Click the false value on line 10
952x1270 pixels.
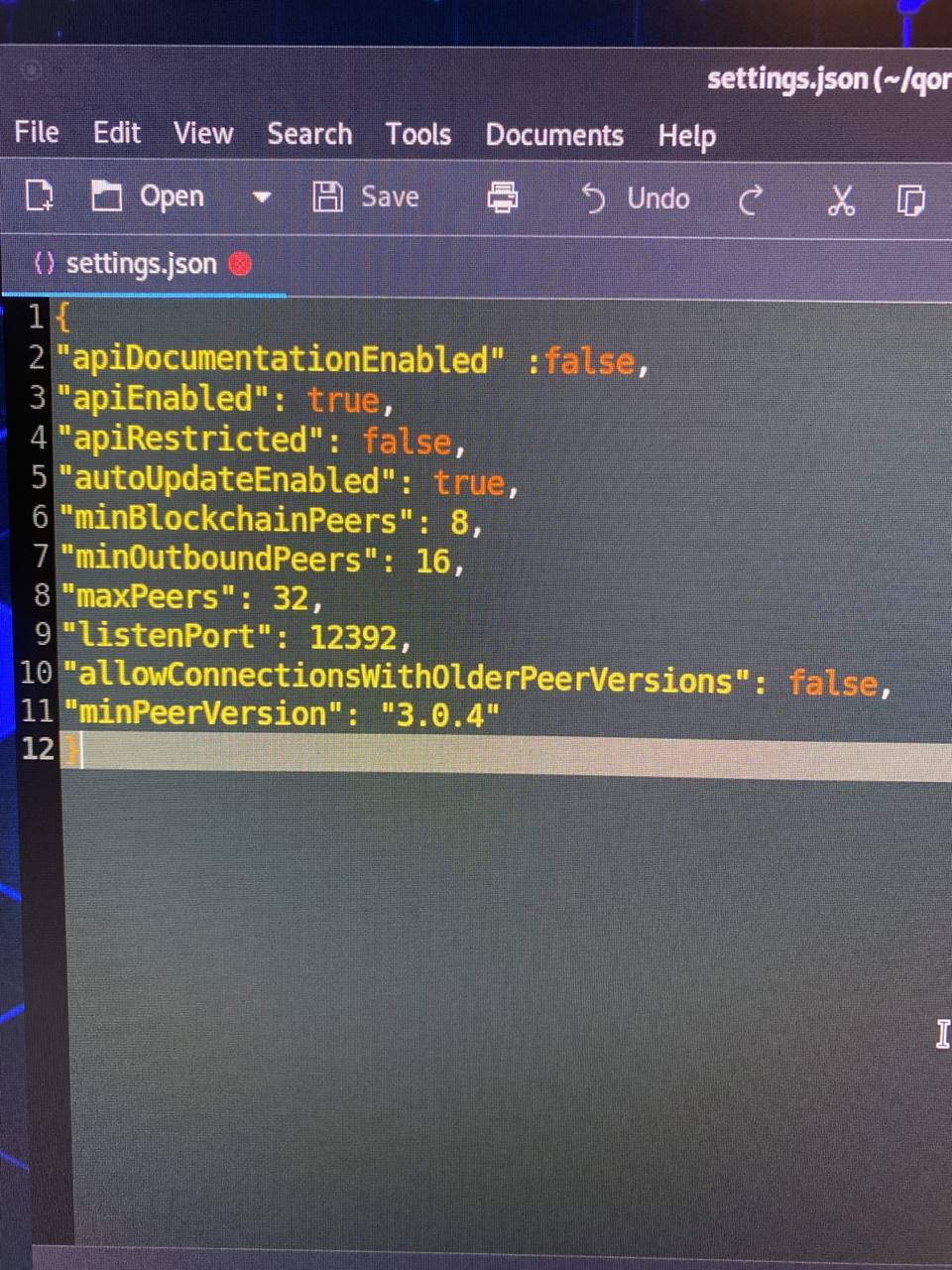(x=833, y=683)
